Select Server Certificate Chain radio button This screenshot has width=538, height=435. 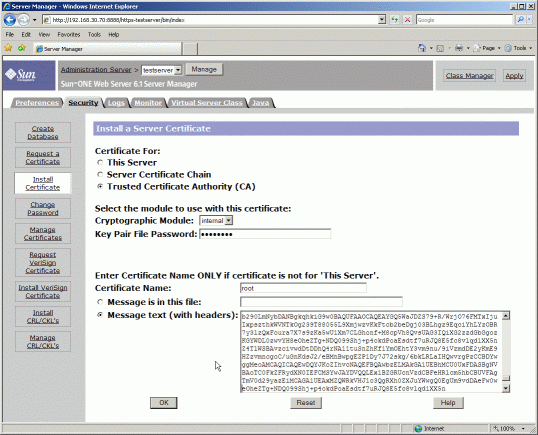100,174
